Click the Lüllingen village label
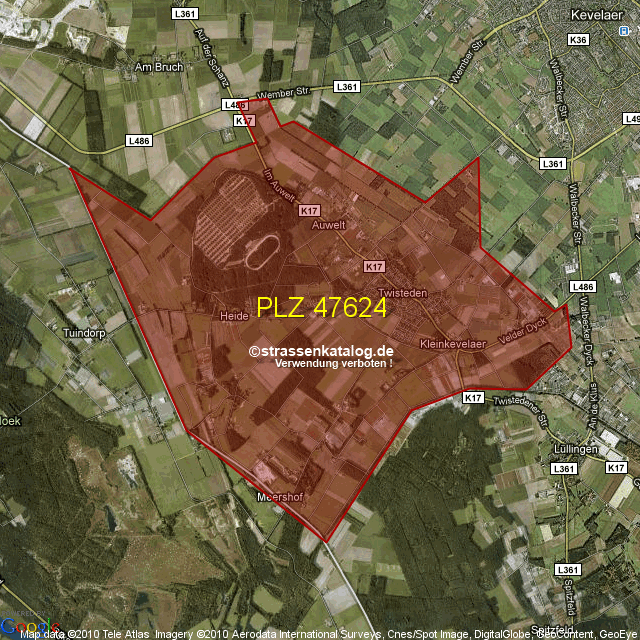 (x=573, y=449)
